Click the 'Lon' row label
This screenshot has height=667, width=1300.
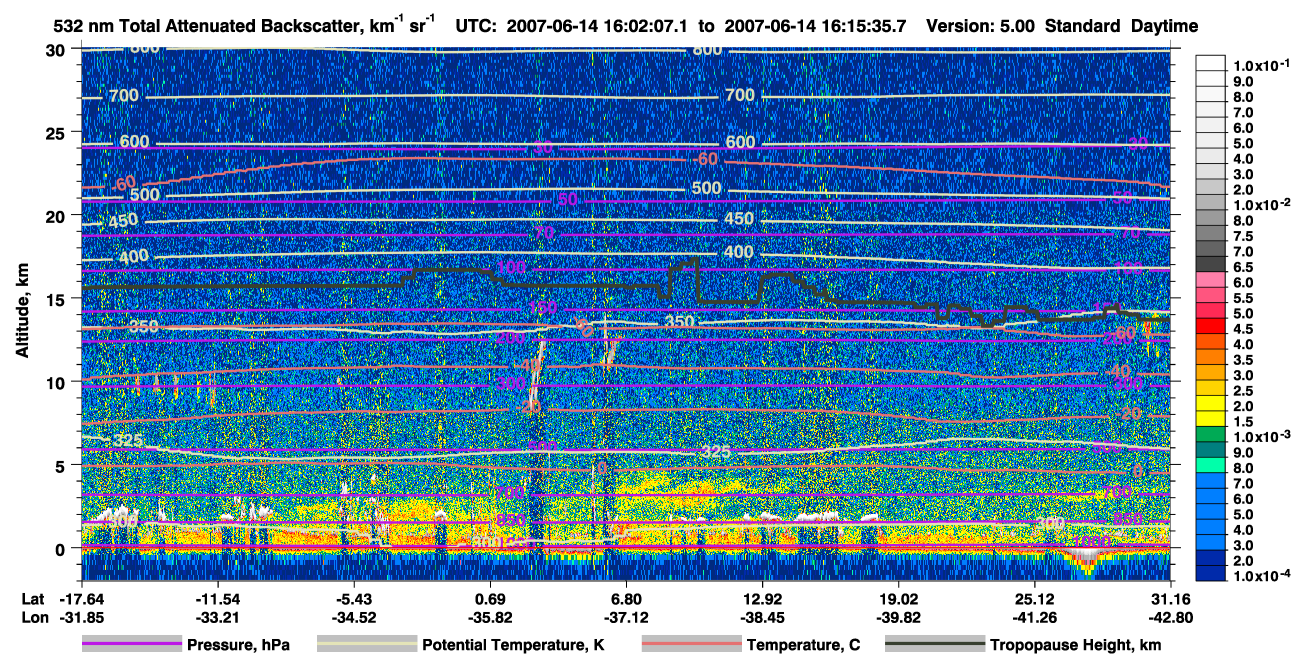tap(33, 617)
